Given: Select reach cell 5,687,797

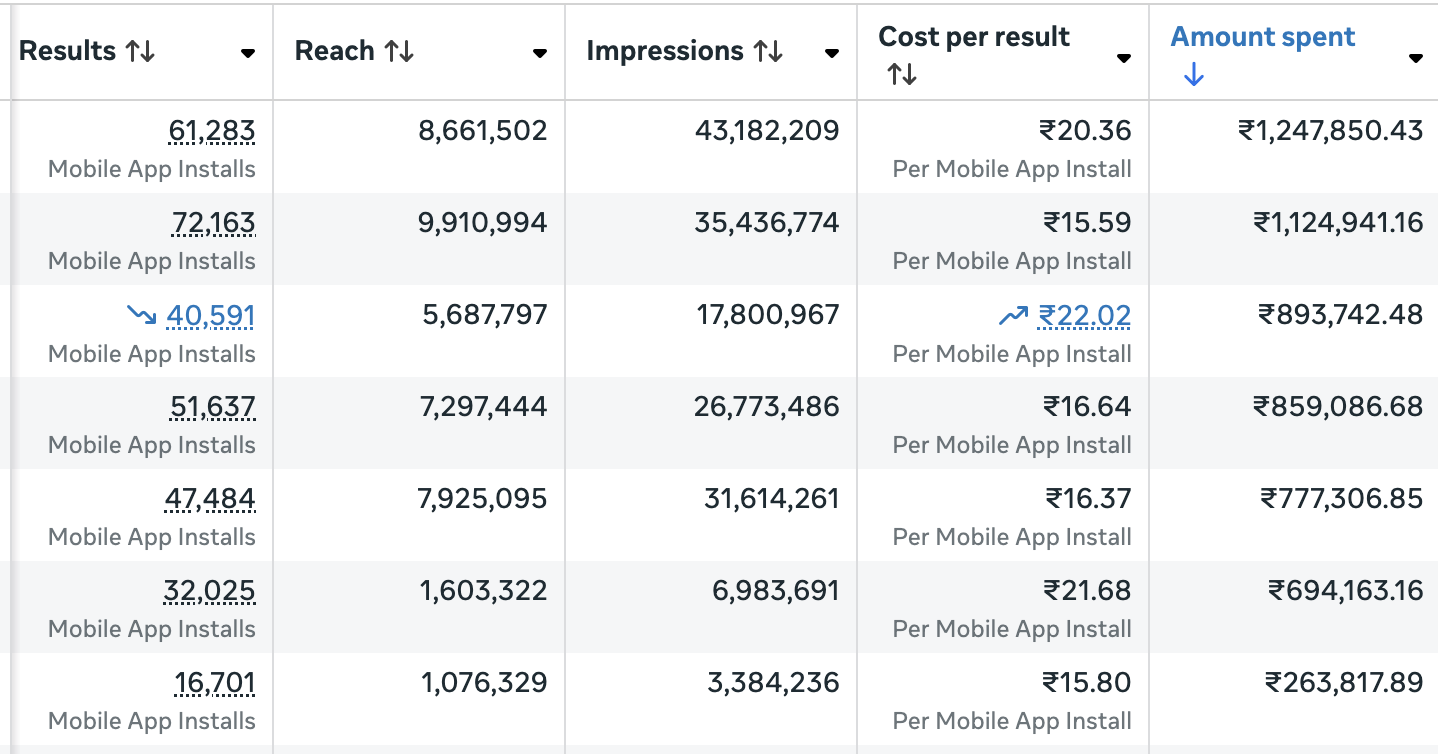Looking at the screenshot, I should click(484, 316).
